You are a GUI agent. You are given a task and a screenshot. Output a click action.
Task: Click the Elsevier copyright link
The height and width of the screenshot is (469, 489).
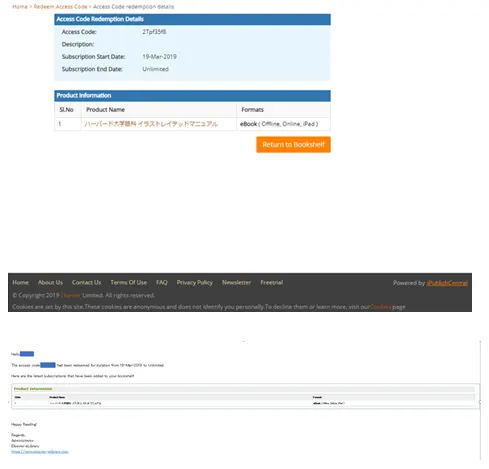[x=71, y=295]
